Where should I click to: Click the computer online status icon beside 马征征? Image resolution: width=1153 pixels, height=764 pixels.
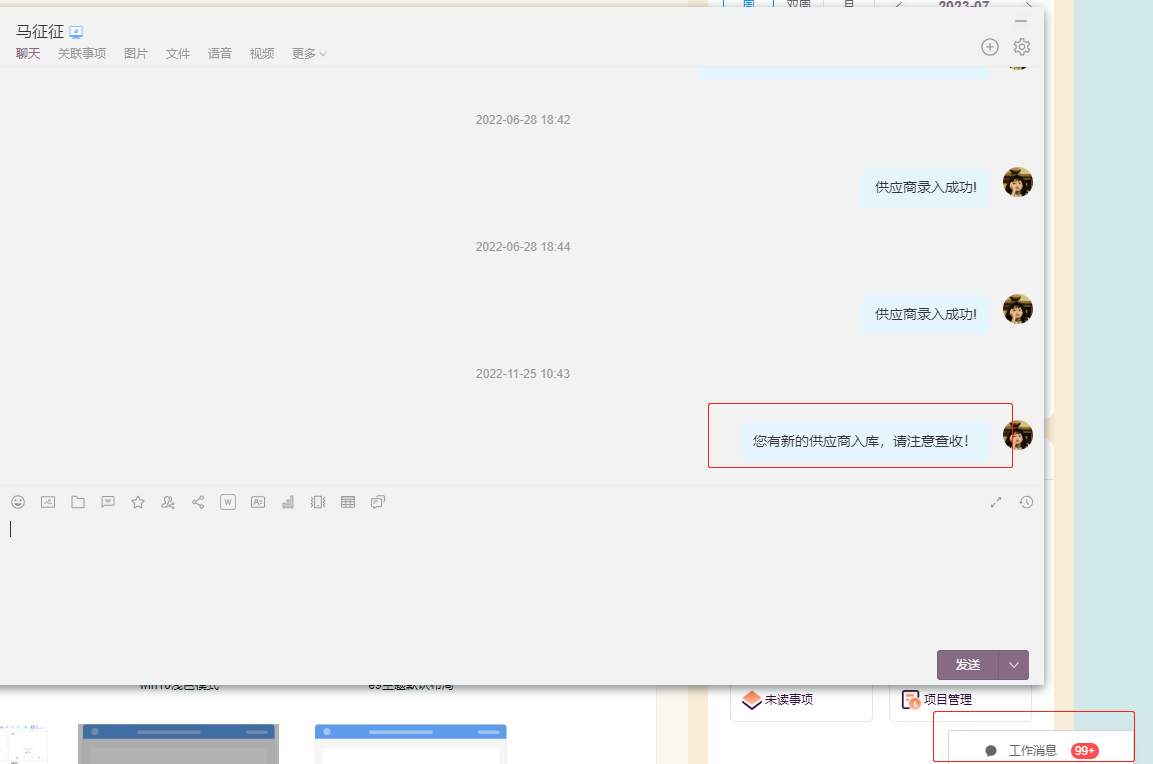tap(76, 32)
